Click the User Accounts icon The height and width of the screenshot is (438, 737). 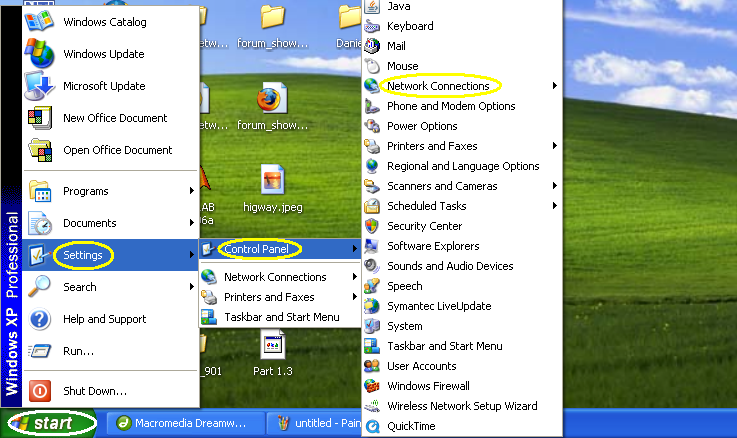coord(372,366)
